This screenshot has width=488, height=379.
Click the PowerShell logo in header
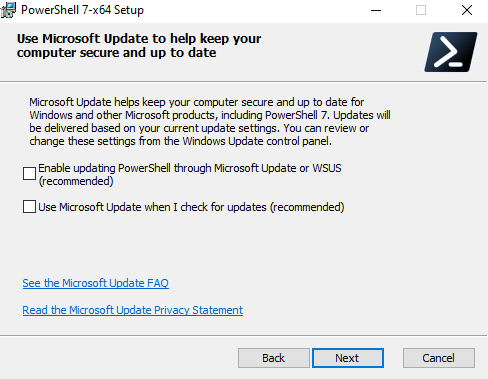pos(451,52)
